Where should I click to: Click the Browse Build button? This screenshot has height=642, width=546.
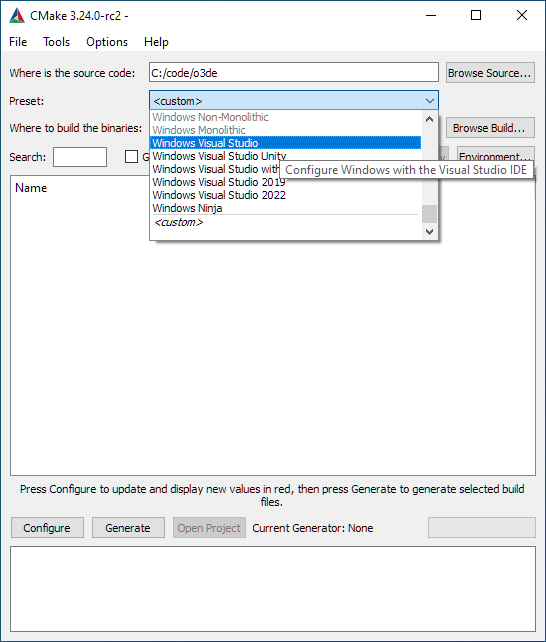490,128
